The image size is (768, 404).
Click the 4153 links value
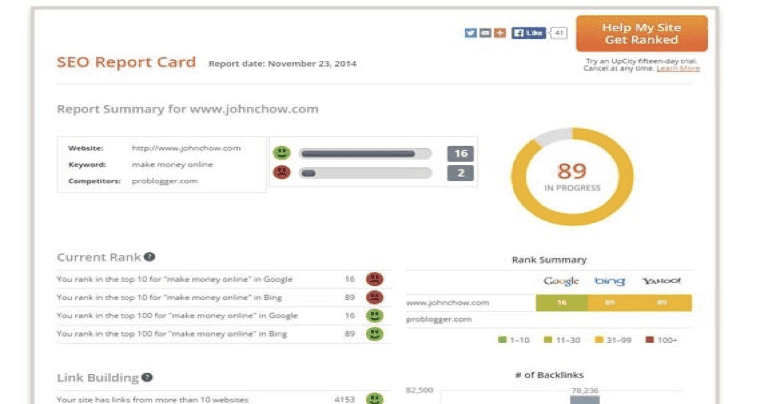[344, 400]
